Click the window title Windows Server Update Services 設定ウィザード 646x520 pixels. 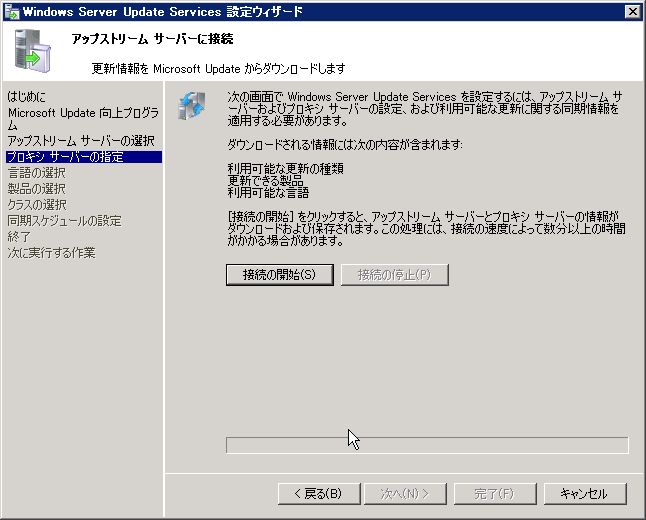click(163, 12)
